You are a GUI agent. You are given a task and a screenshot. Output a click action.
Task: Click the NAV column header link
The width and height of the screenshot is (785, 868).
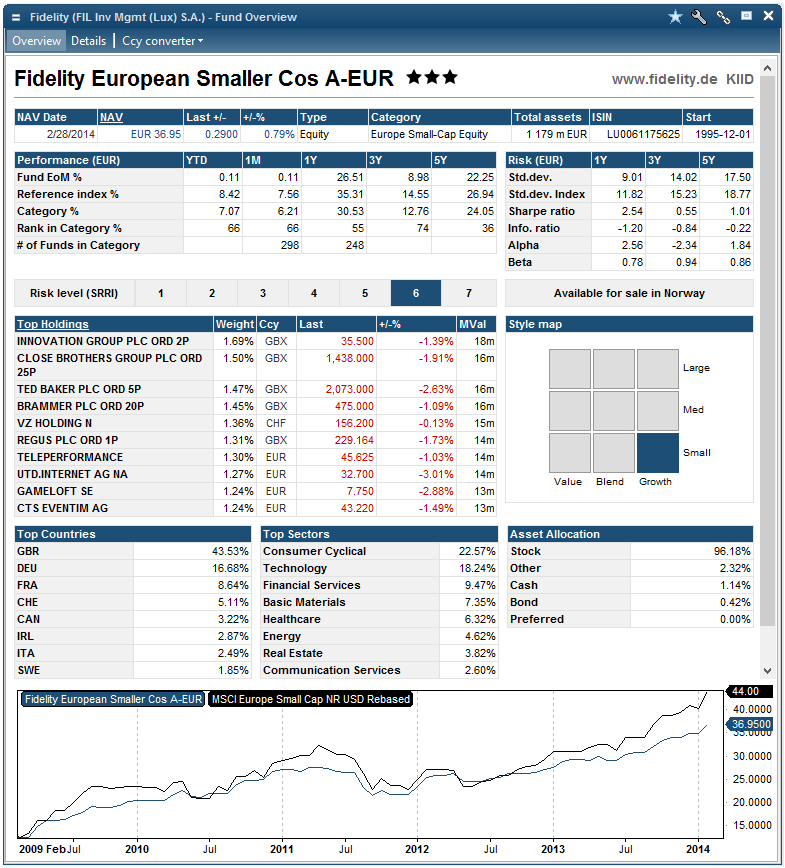[111, 117]
